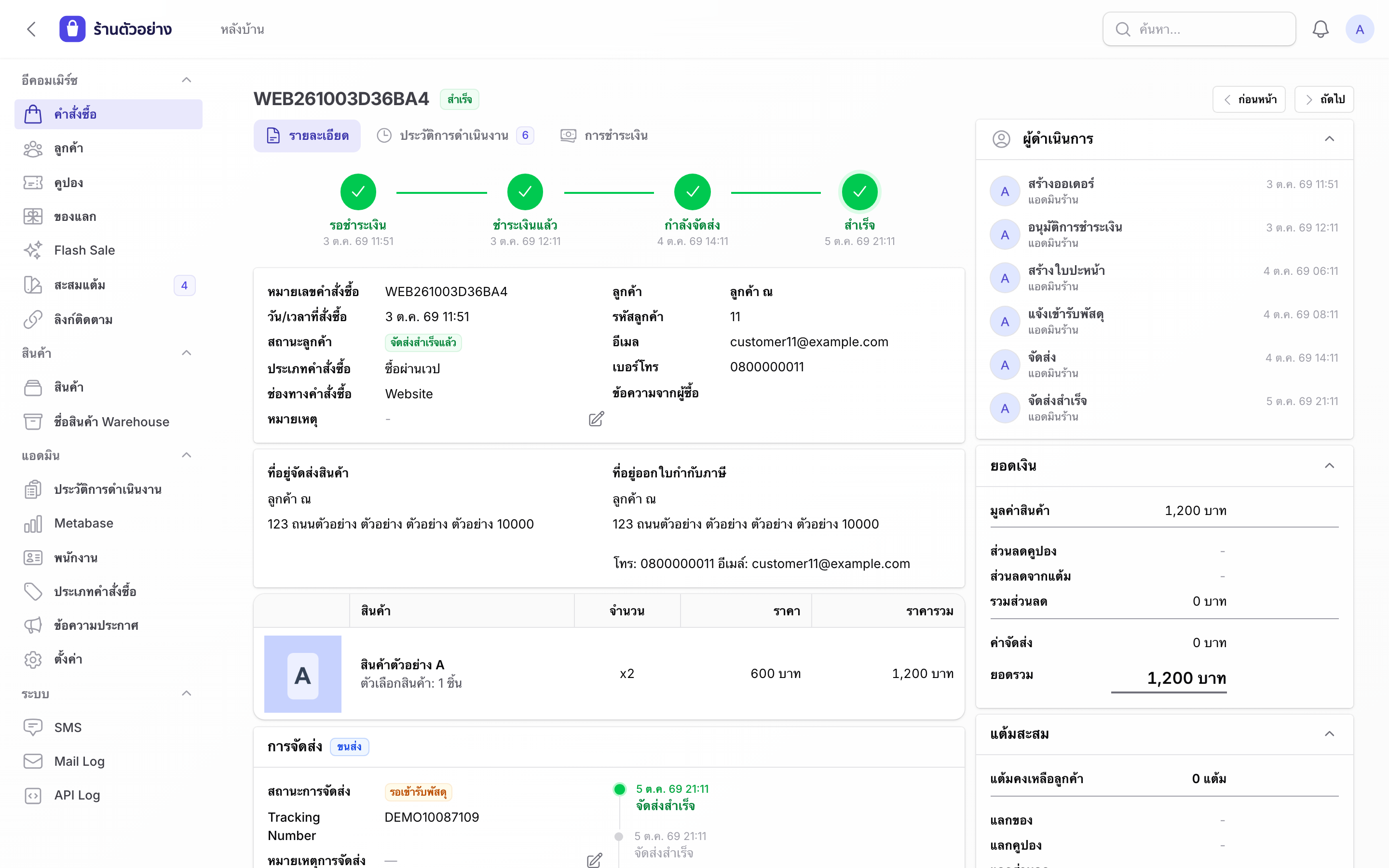
Task: Click the customer11@example.com email value
Action: (809, 342)
